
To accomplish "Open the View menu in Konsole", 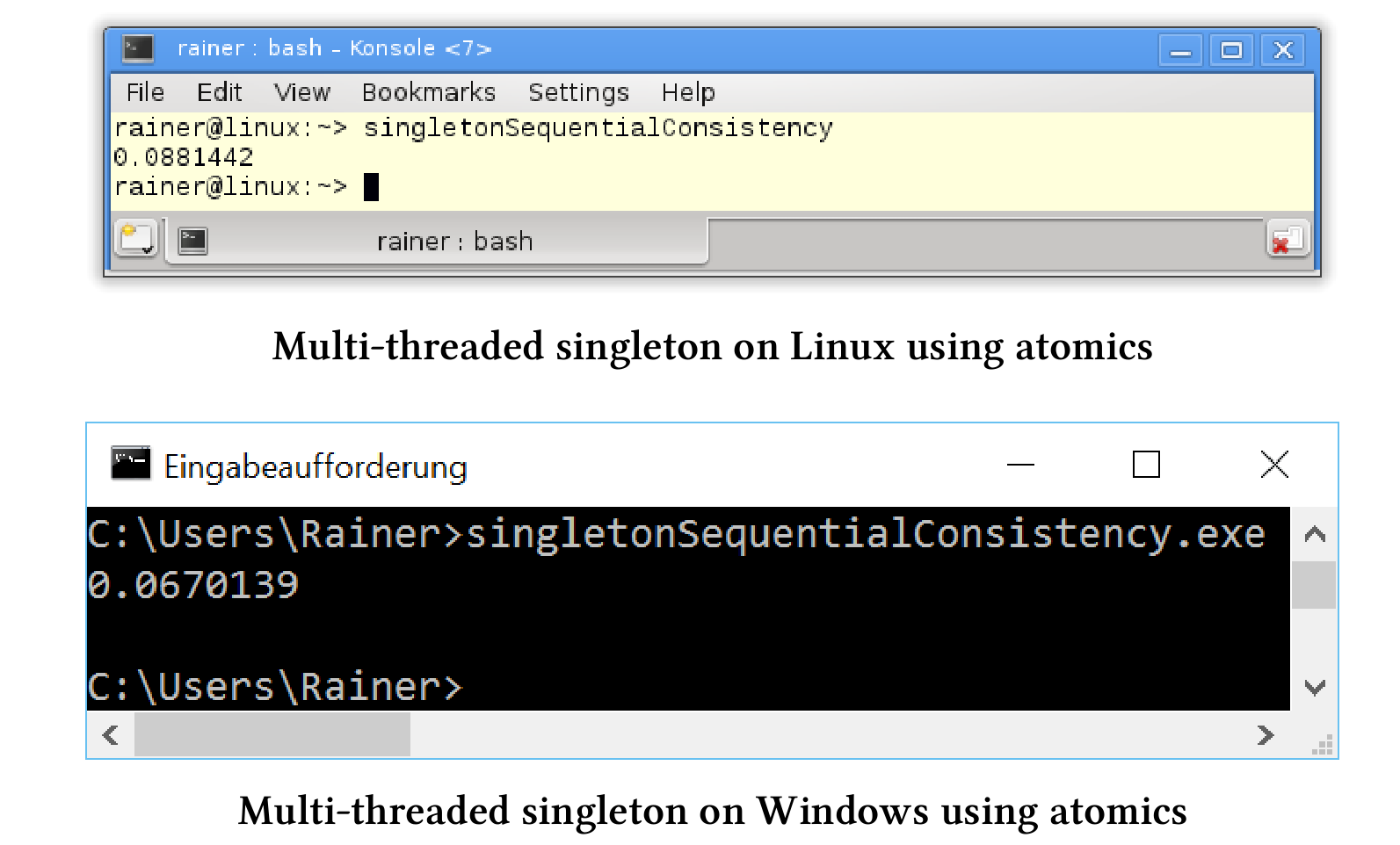I will [301, 92].
